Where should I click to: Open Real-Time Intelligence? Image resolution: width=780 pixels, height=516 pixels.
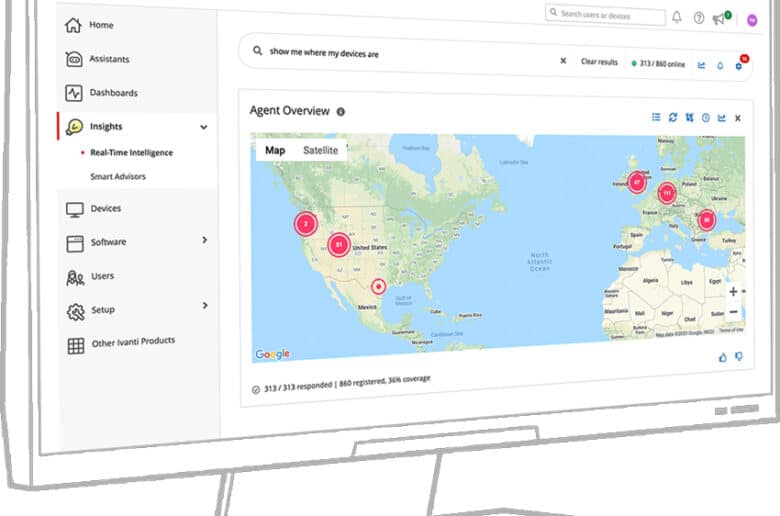[x=131, y=152]
